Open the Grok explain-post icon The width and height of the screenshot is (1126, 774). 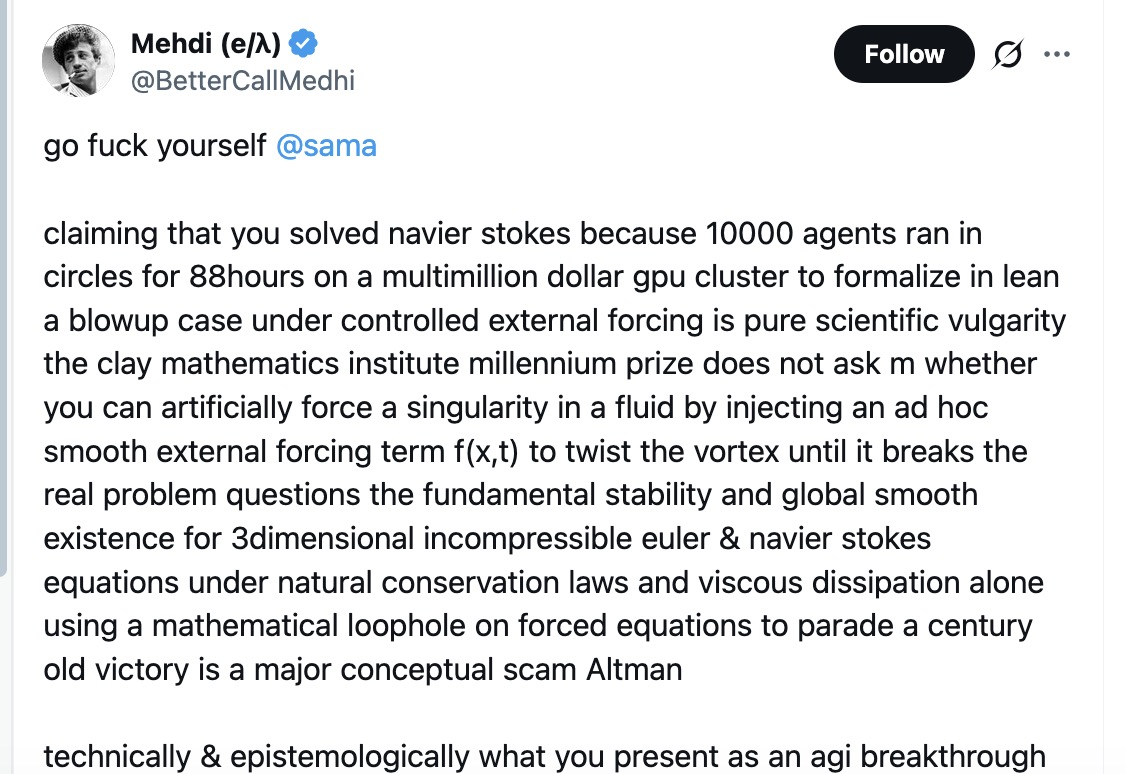[1008, 54]
